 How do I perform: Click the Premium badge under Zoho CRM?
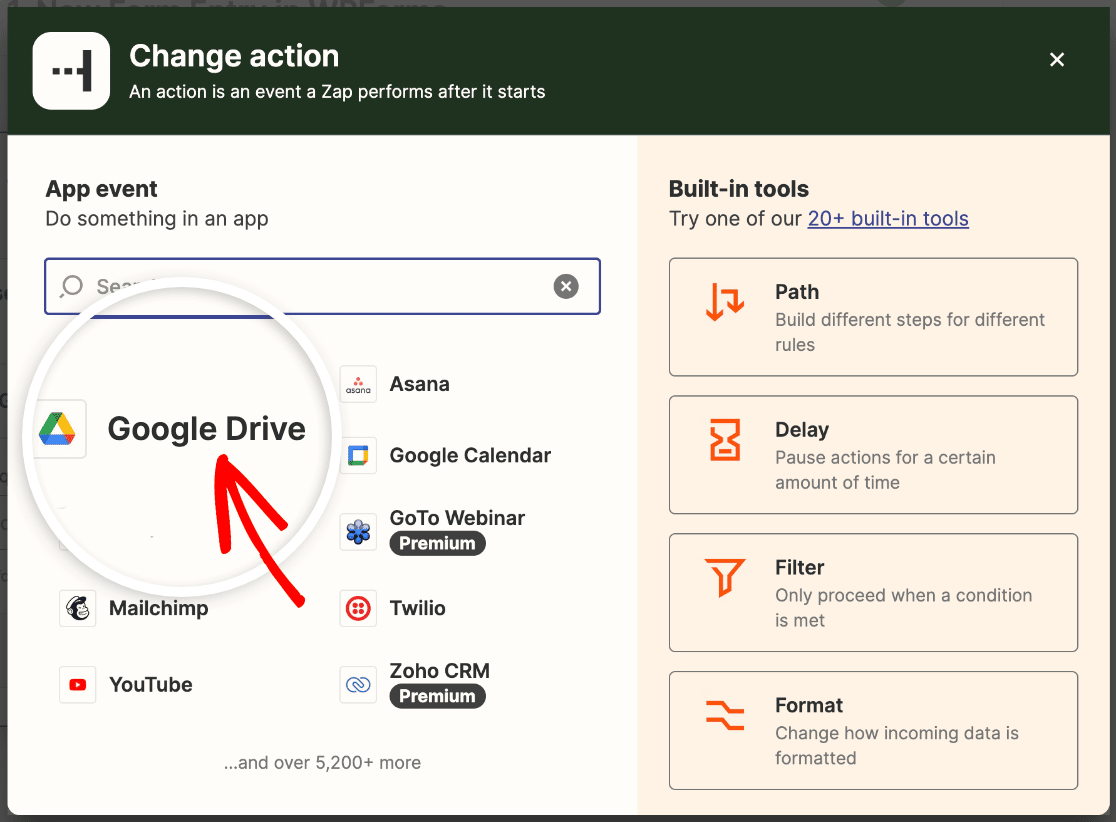point(437,697)
